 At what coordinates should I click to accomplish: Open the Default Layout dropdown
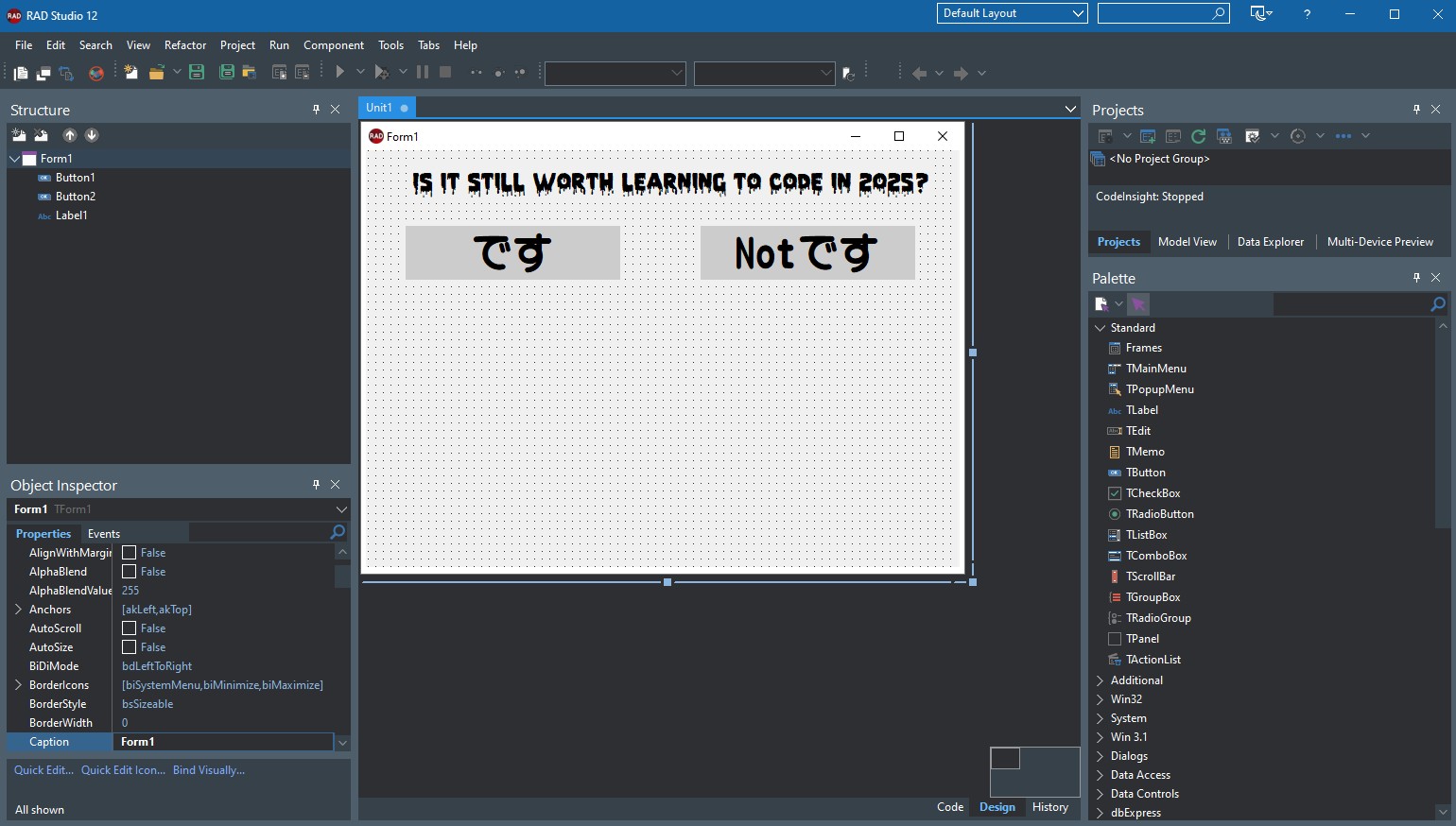[1013, 13]
